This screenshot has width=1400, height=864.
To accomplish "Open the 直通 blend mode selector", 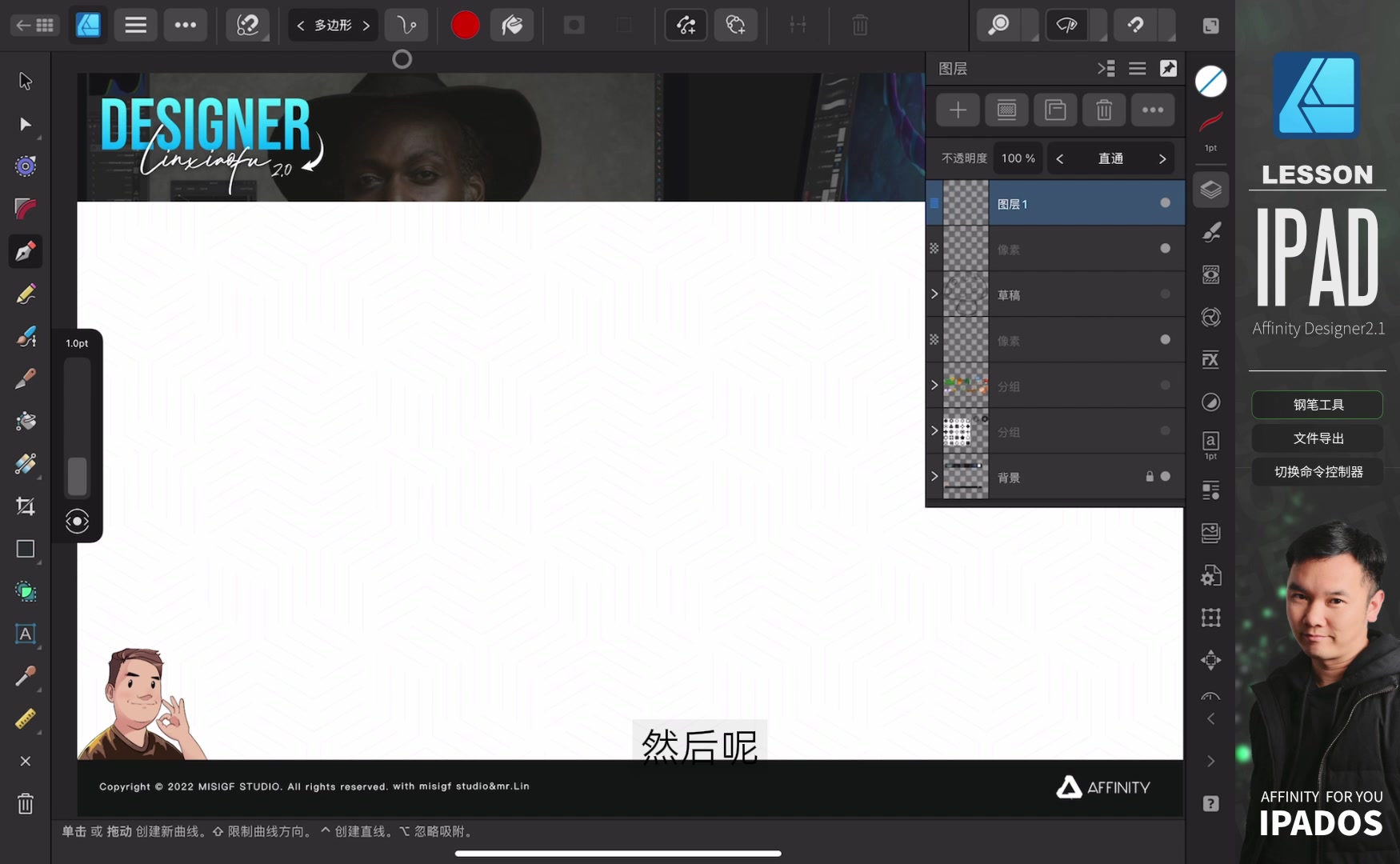I will [1110, 158].
